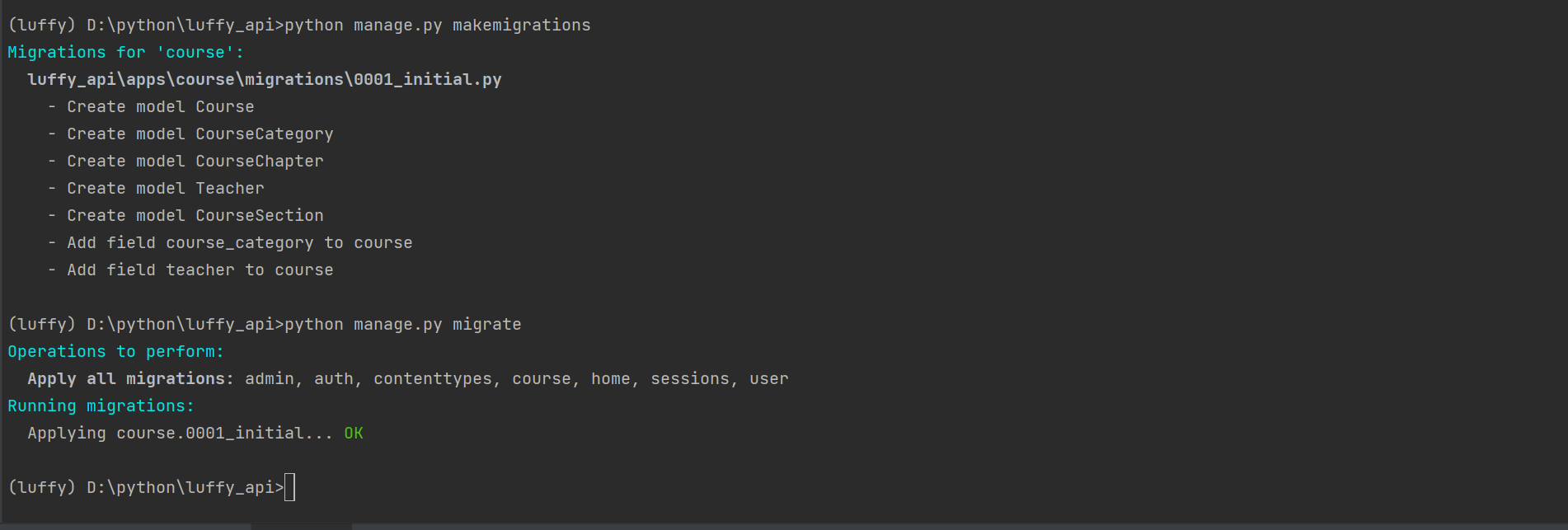The width and height of the screenshot is (1568, 530).
Task: Click the "Create model Teacher" line
Action: pos(165,189)
